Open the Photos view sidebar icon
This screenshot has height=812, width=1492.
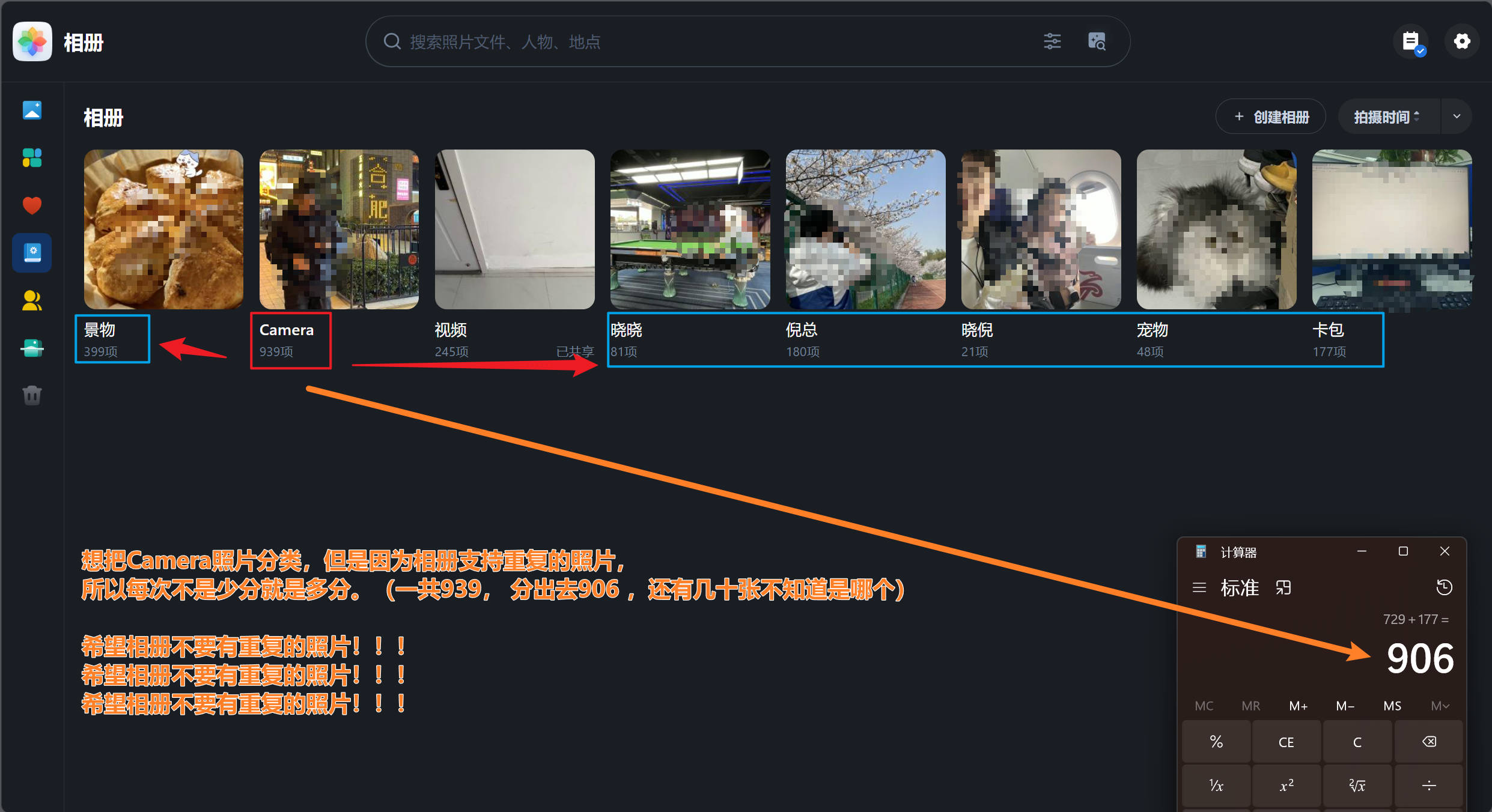click(32, 111)
